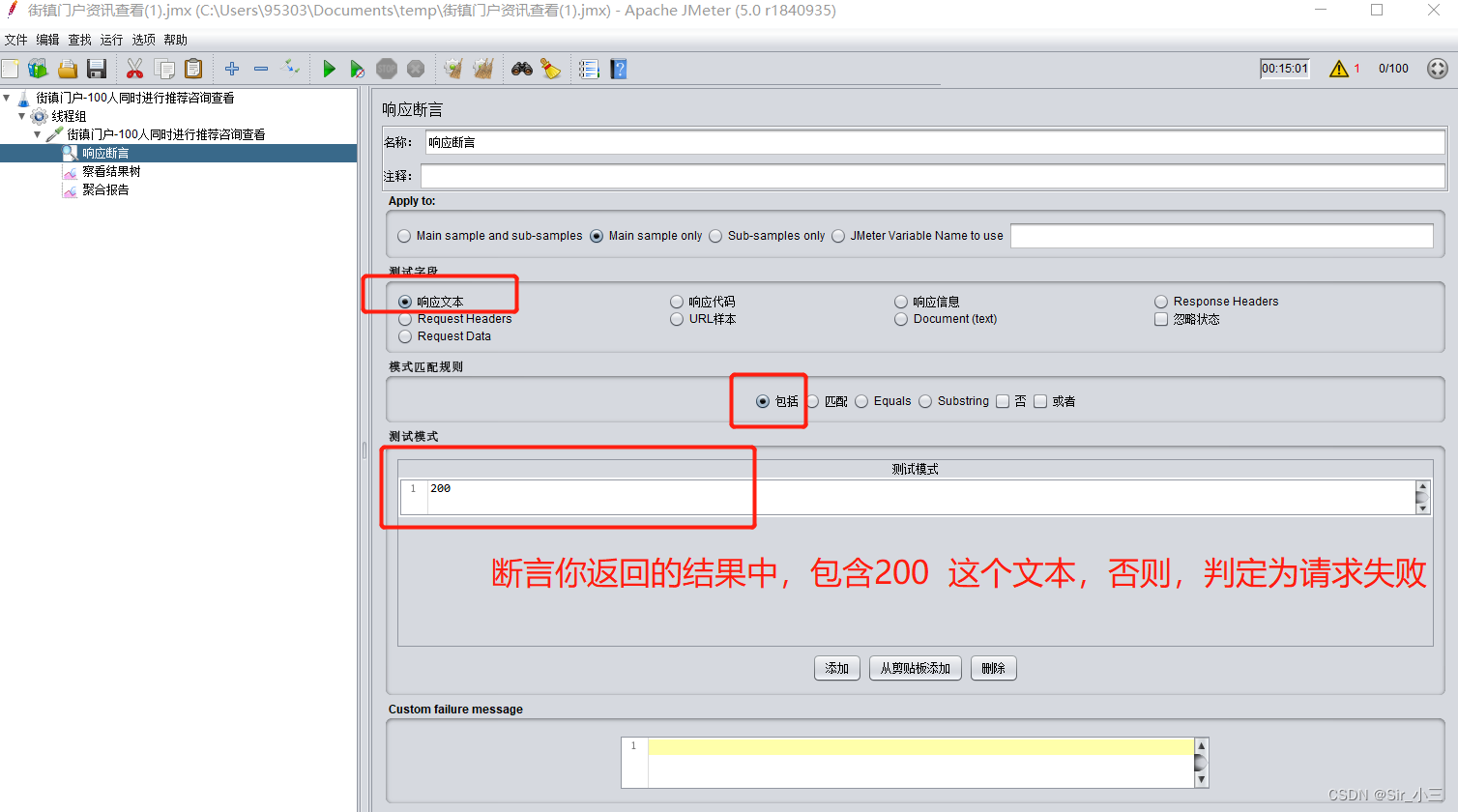Select Document (text) radio button
The image size is (1458, 812).
click(901, 319)
